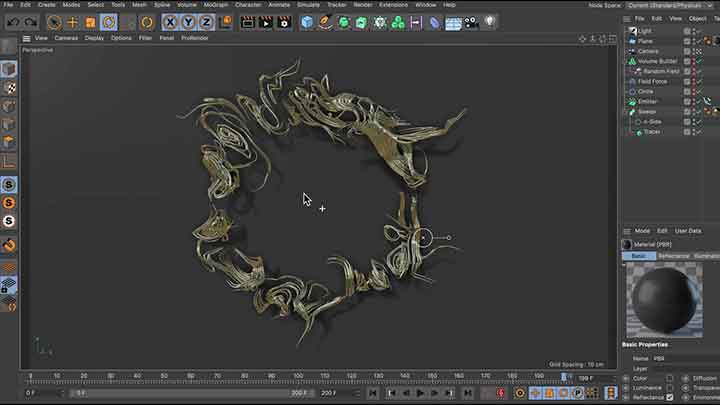Screen dimensions: 720x405
Task: Toggle Emitter enable checkmark
Action: tap(699, 101)
